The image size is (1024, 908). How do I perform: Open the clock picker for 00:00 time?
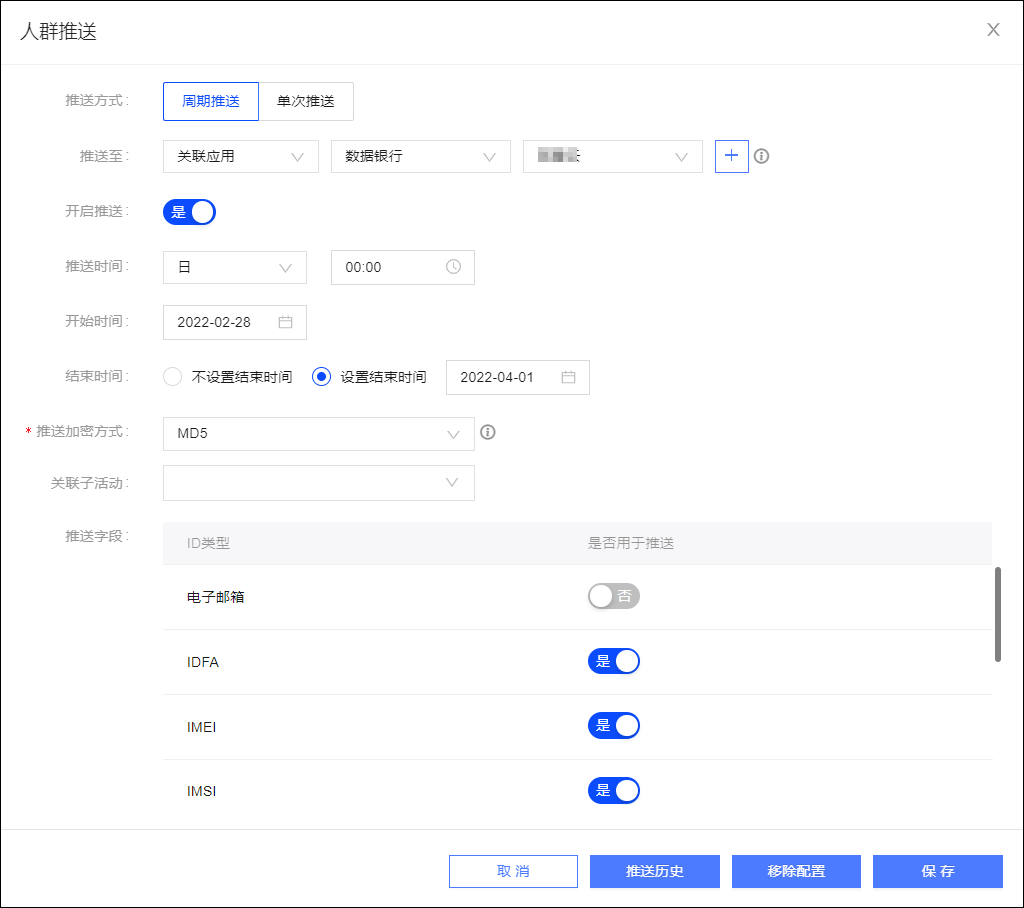pyautogui.click(x=453, y=267)
